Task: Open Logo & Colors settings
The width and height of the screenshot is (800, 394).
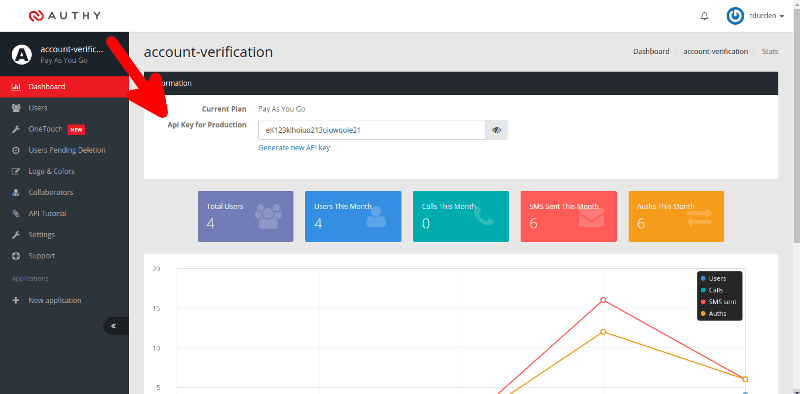Action: tap(64, 171)
